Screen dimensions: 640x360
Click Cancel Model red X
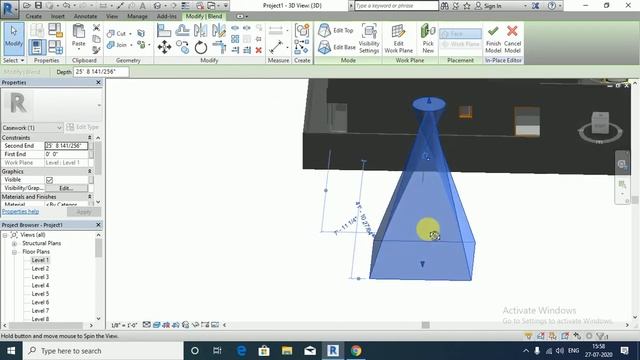(x=512, y=38)
